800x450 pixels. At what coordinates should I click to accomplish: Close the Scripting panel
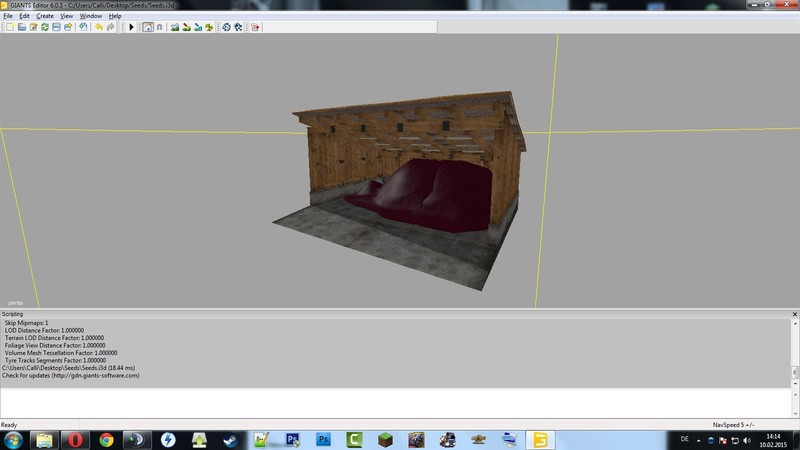point(795,314)
